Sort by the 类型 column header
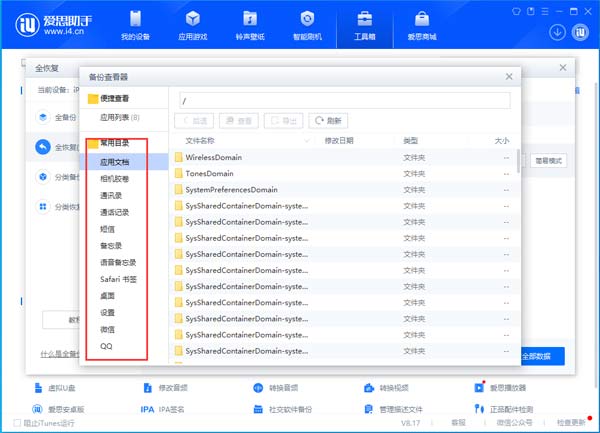The image size is (600, 433). pos(411,141)
